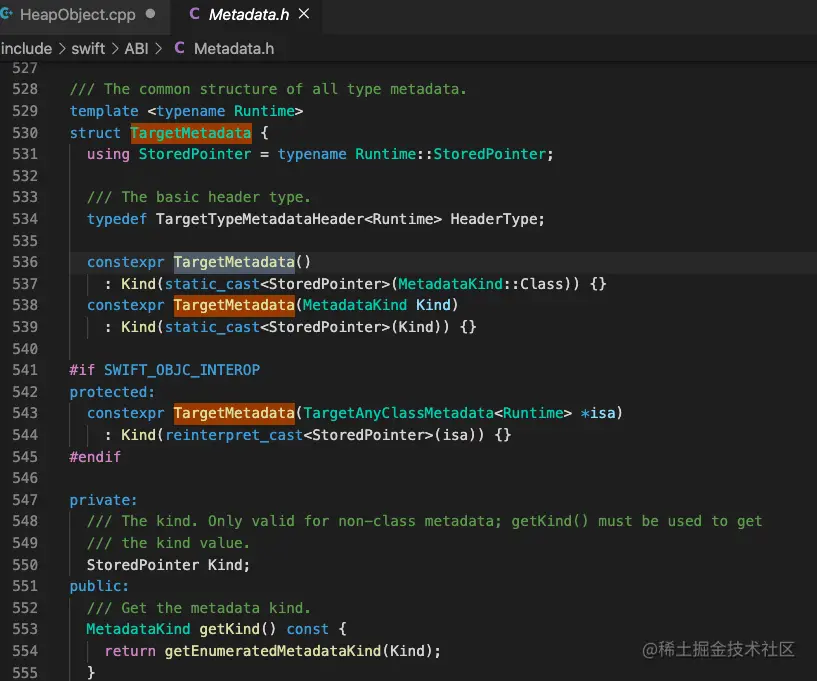Click 'MetadataKind Kind' parameter on line 538

376,305
